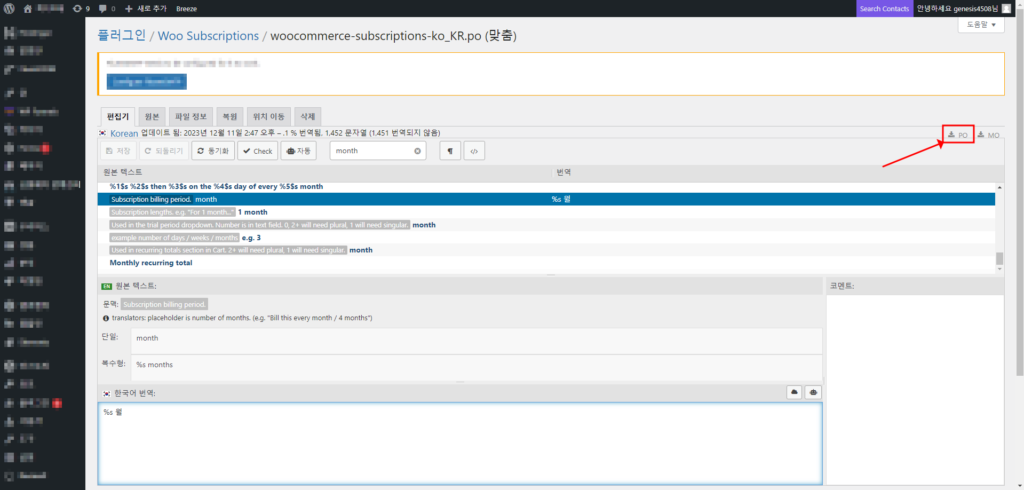Click the strings list vertical scrollbar
This screenshot has width=1024, height=490.
[999, 227]
